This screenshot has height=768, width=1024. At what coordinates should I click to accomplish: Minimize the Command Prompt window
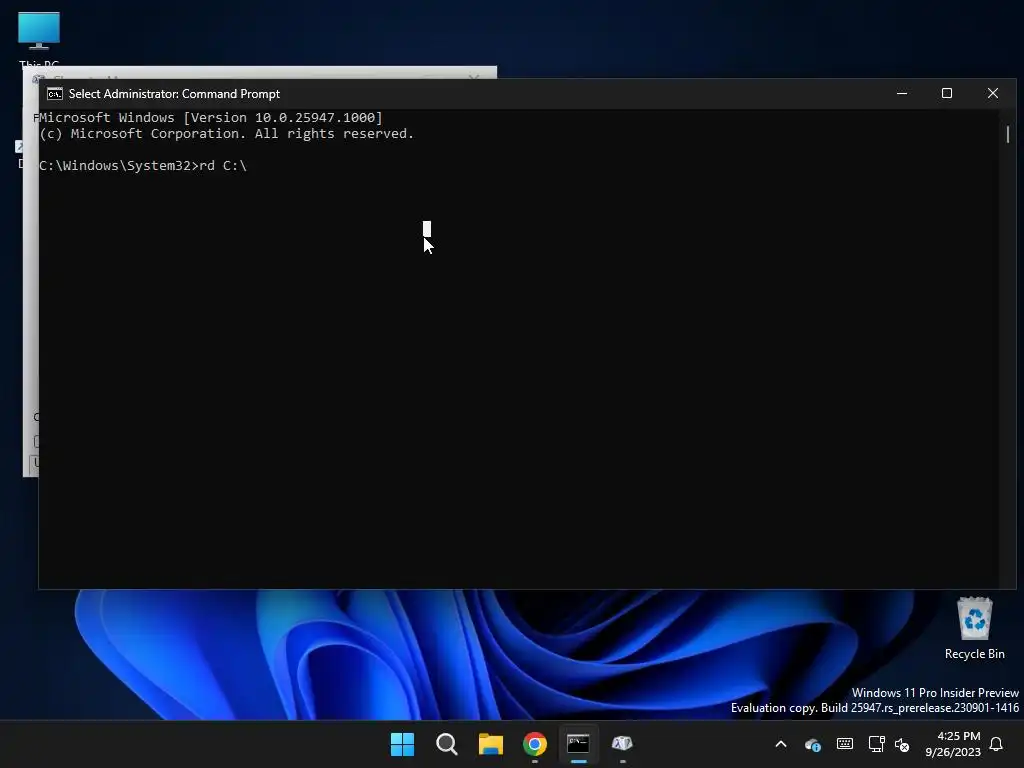902,93
